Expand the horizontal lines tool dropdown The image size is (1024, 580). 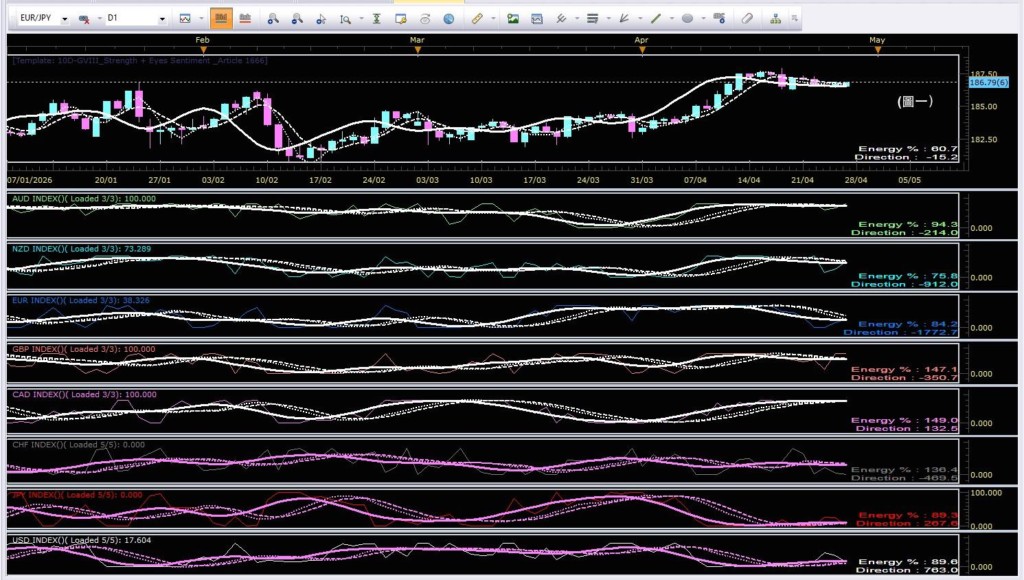[608, 19]
